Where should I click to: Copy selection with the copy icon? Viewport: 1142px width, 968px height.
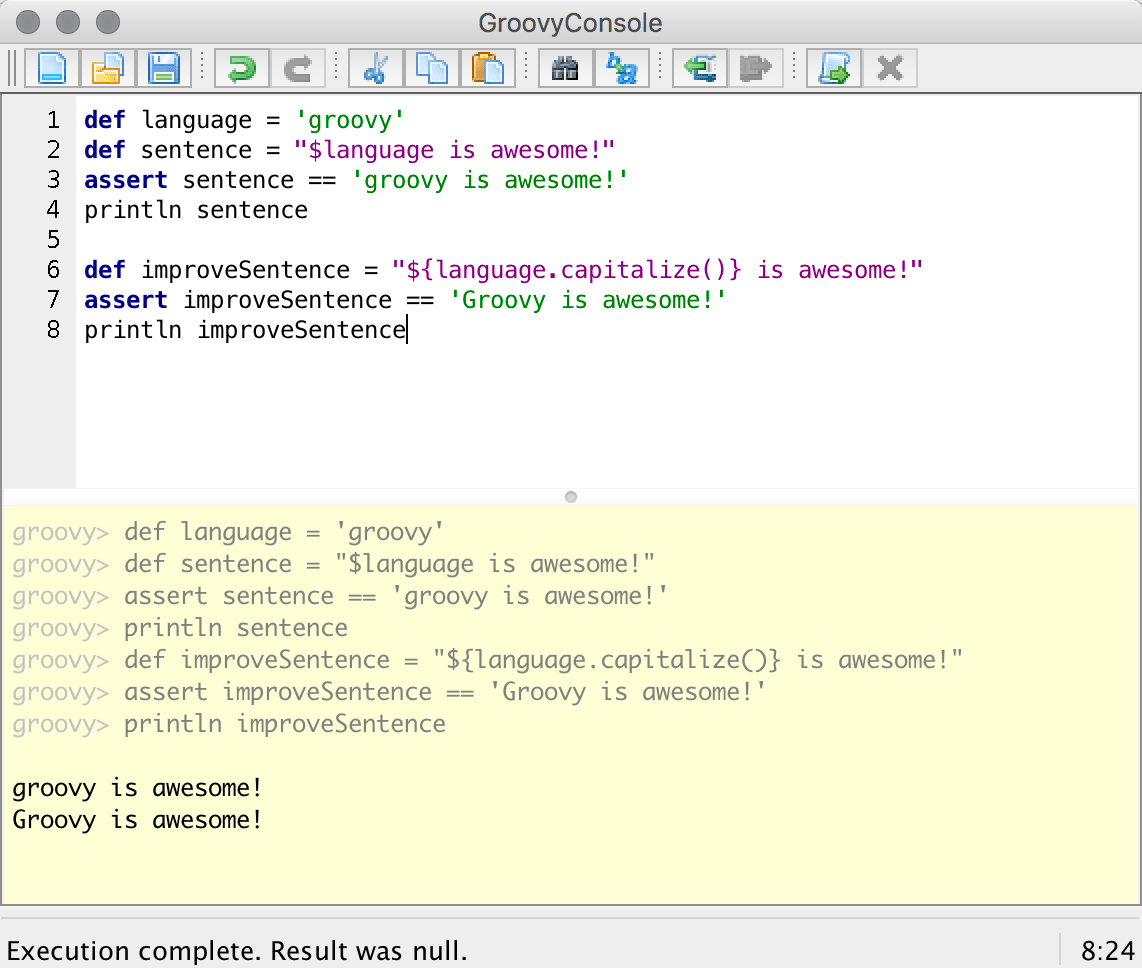point(432,68)
